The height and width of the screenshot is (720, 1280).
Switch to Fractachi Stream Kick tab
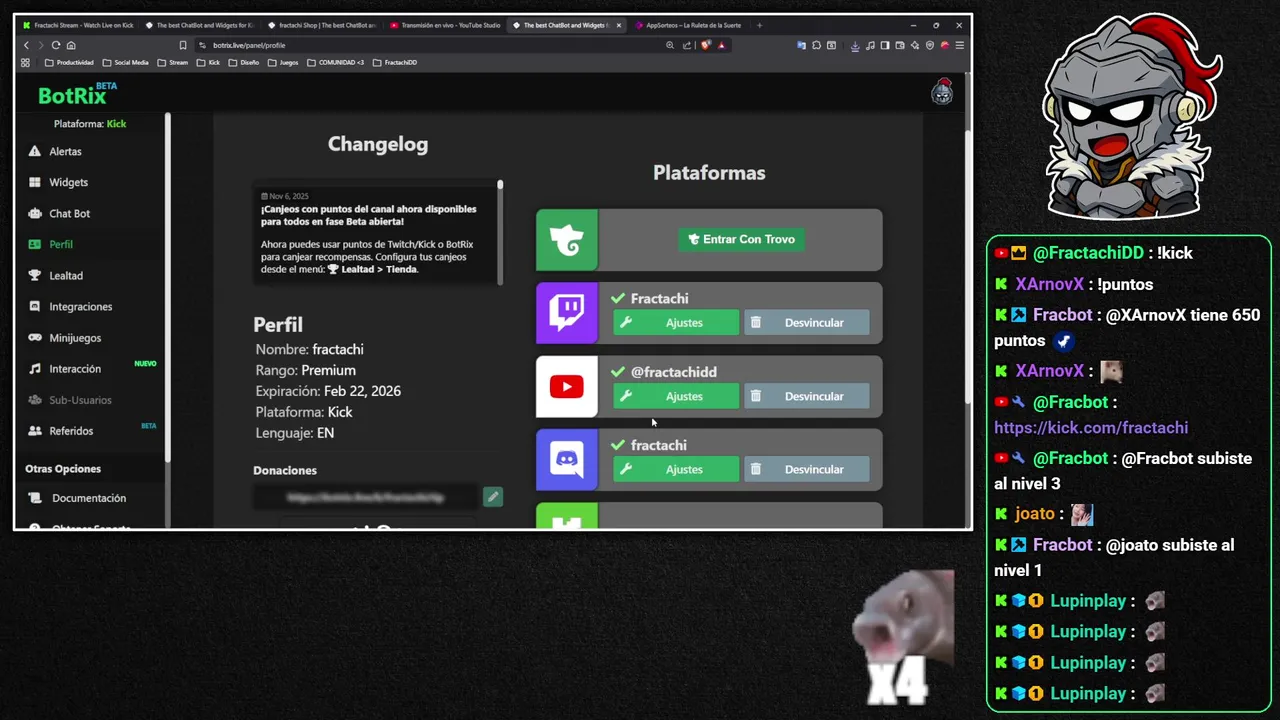(x=78, y=25)
